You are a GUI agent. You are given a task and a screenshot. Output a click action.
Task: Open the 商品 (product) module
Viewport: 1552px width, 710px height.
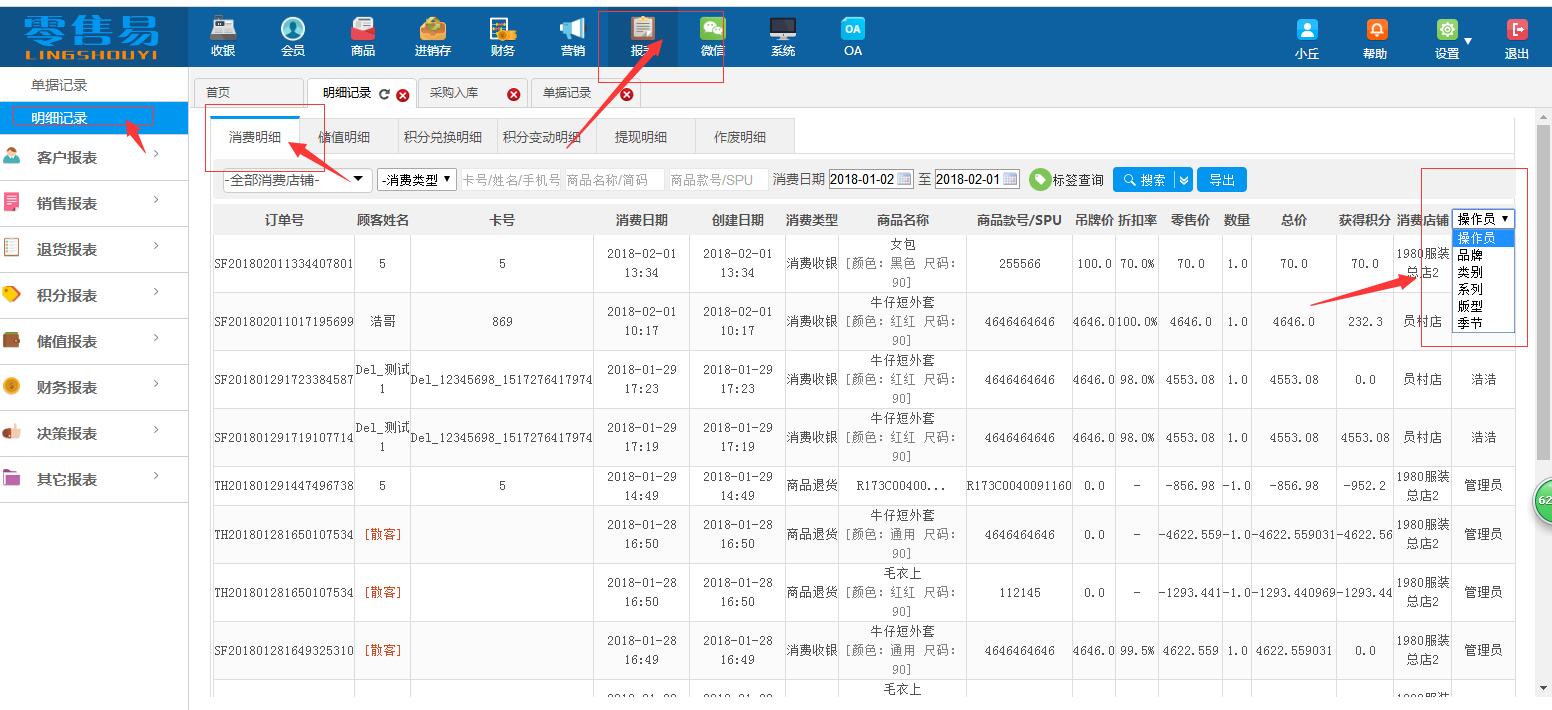point(362,35)
